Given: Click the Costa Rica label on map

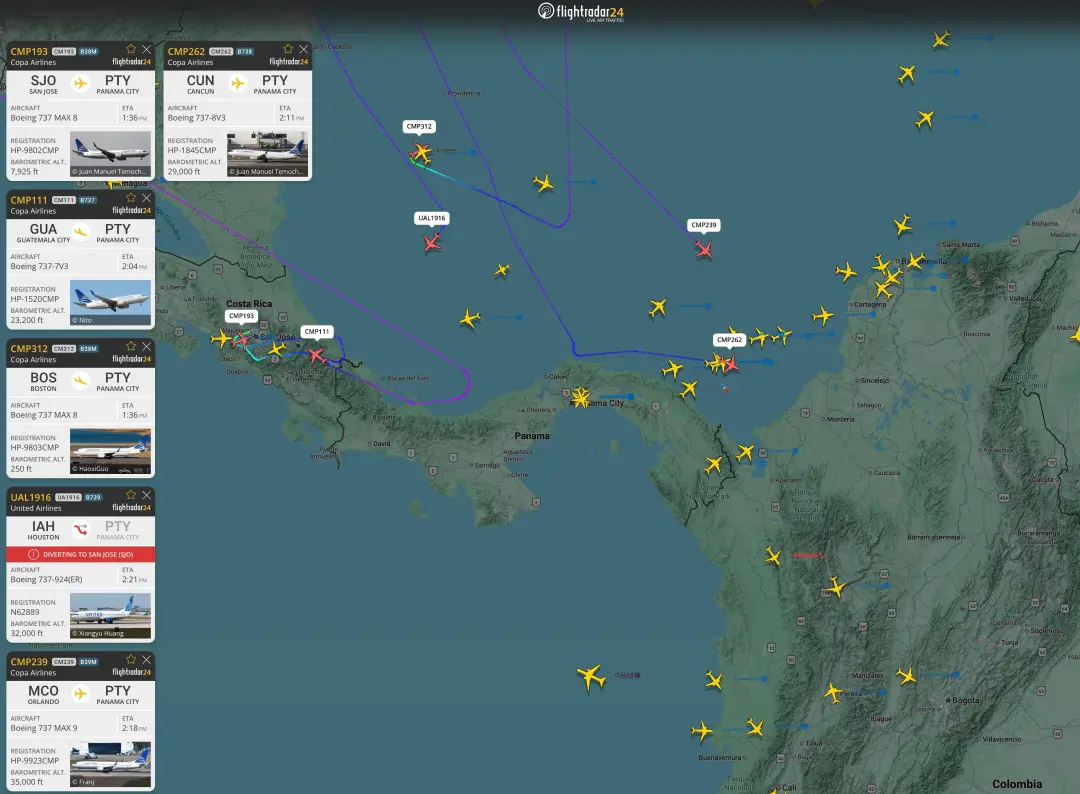Looking at the screenshot, I should pyautogui.click(x=249, y=304).
